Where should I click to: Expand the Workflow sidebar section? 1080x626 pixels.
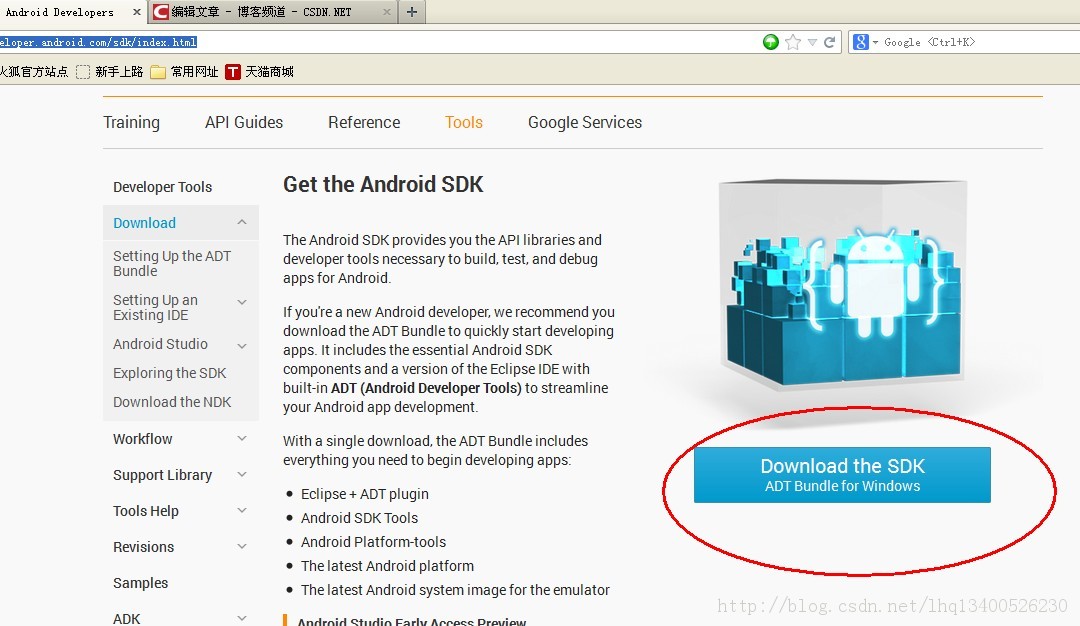(242, 439)
